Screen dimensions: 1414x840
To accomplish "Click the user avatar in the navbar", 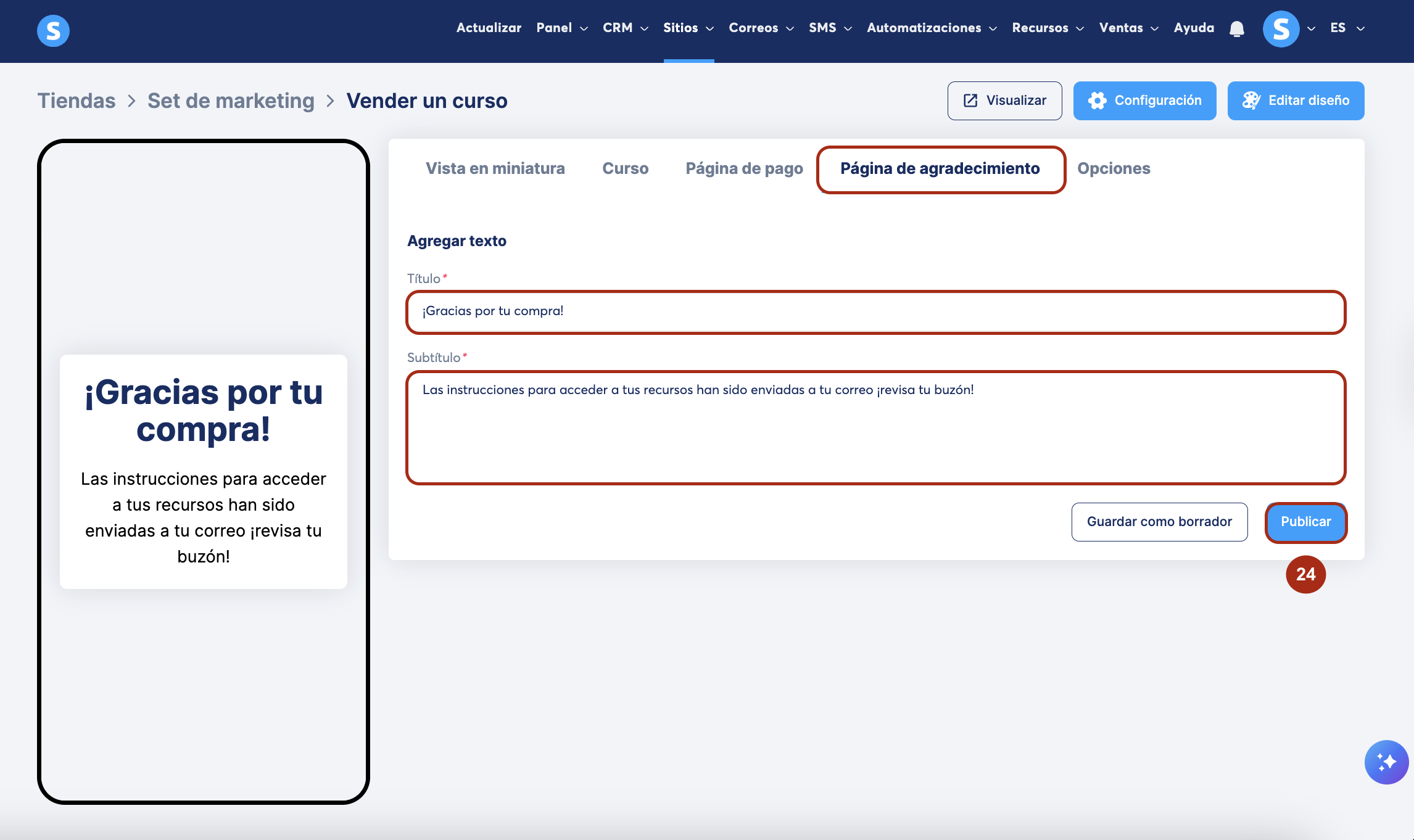I will click(1281, 28).
